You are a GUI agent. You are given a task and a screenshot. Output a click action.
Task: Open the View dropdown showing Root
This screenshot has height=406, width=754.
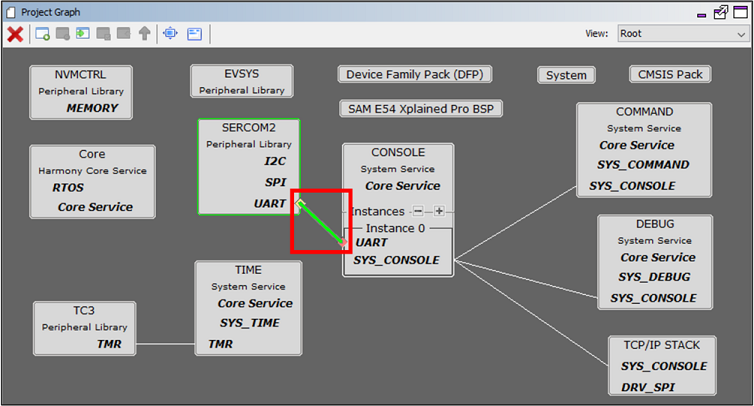[680, 34]
